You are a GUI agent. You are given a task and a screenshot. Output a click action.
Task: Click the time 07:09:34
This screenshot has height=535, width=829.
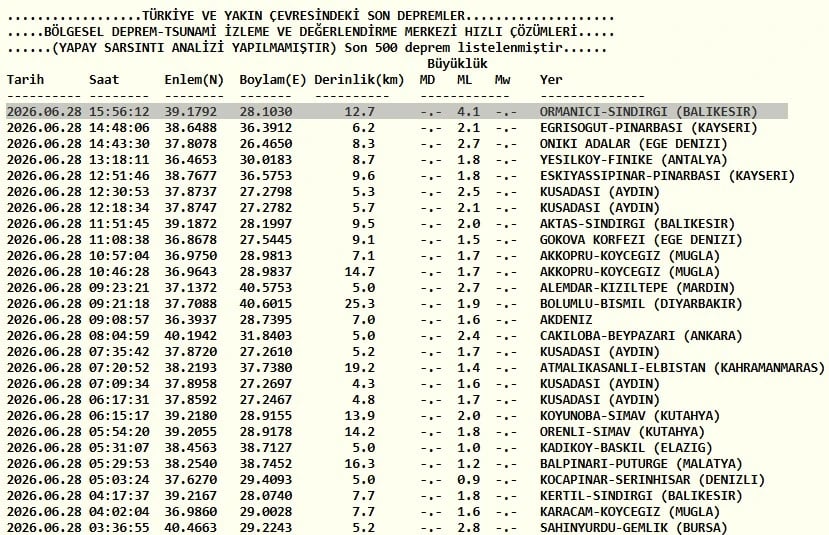[x=119, y=384]
